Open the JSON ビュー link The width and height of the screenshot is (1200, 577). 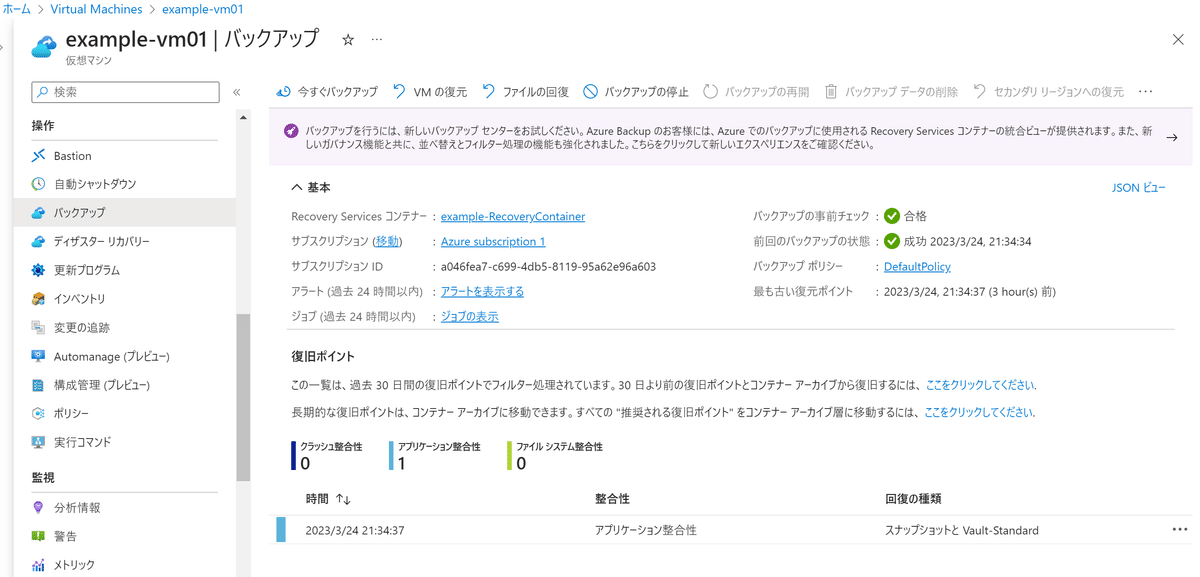coord(1139,188)
